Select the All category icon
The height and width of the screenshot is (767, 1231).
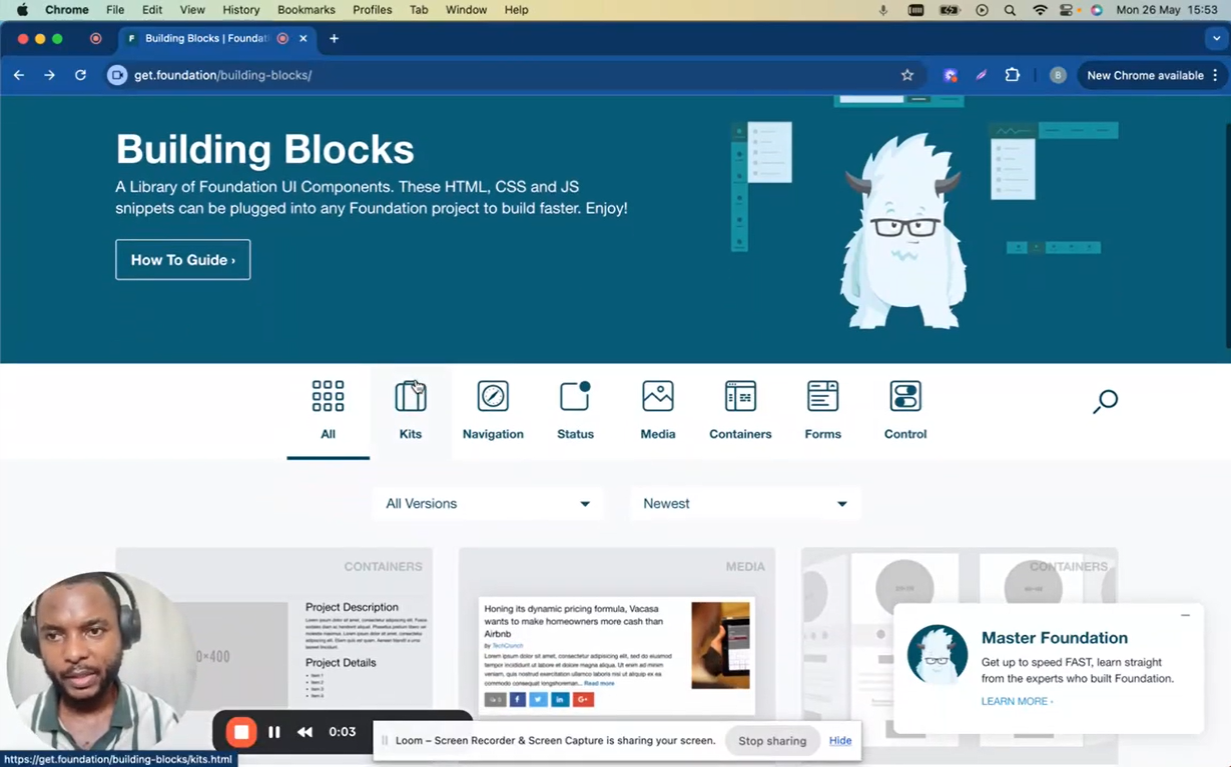[328, 396]
